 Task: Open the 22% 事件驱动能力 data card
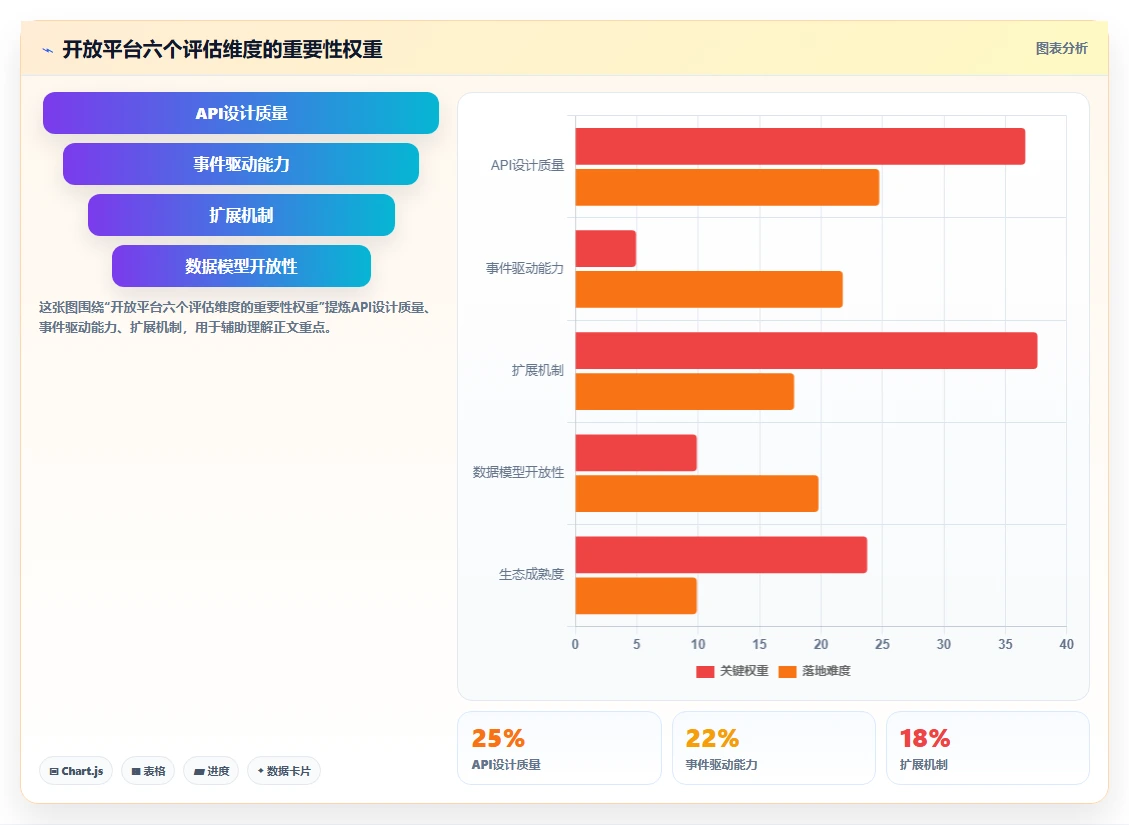coord(774,748)
